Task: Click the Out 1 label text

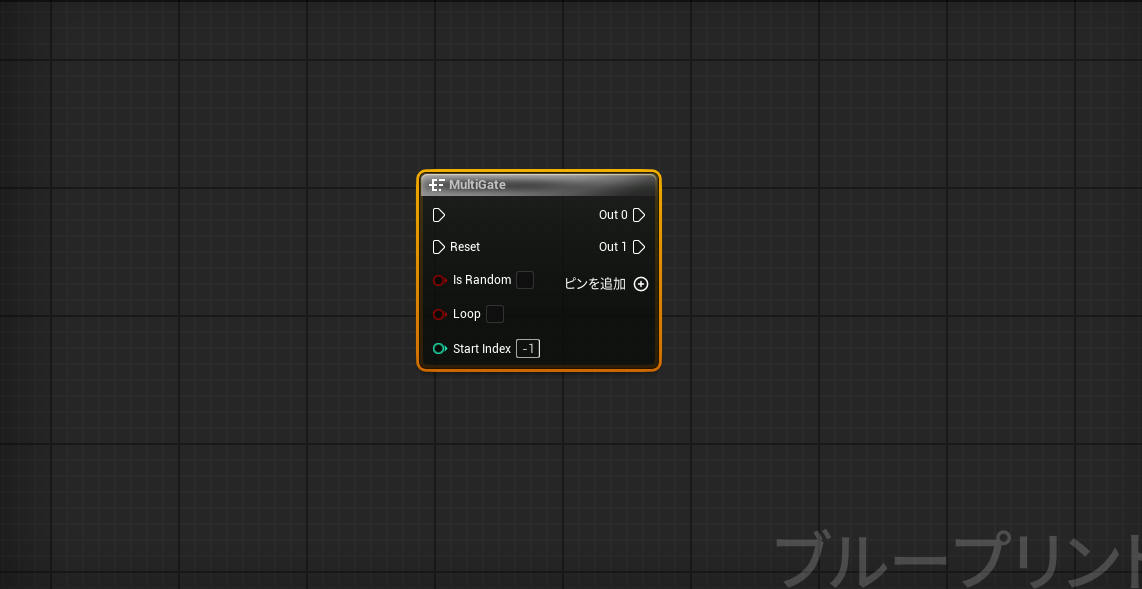Action: (x=611, y=247)
